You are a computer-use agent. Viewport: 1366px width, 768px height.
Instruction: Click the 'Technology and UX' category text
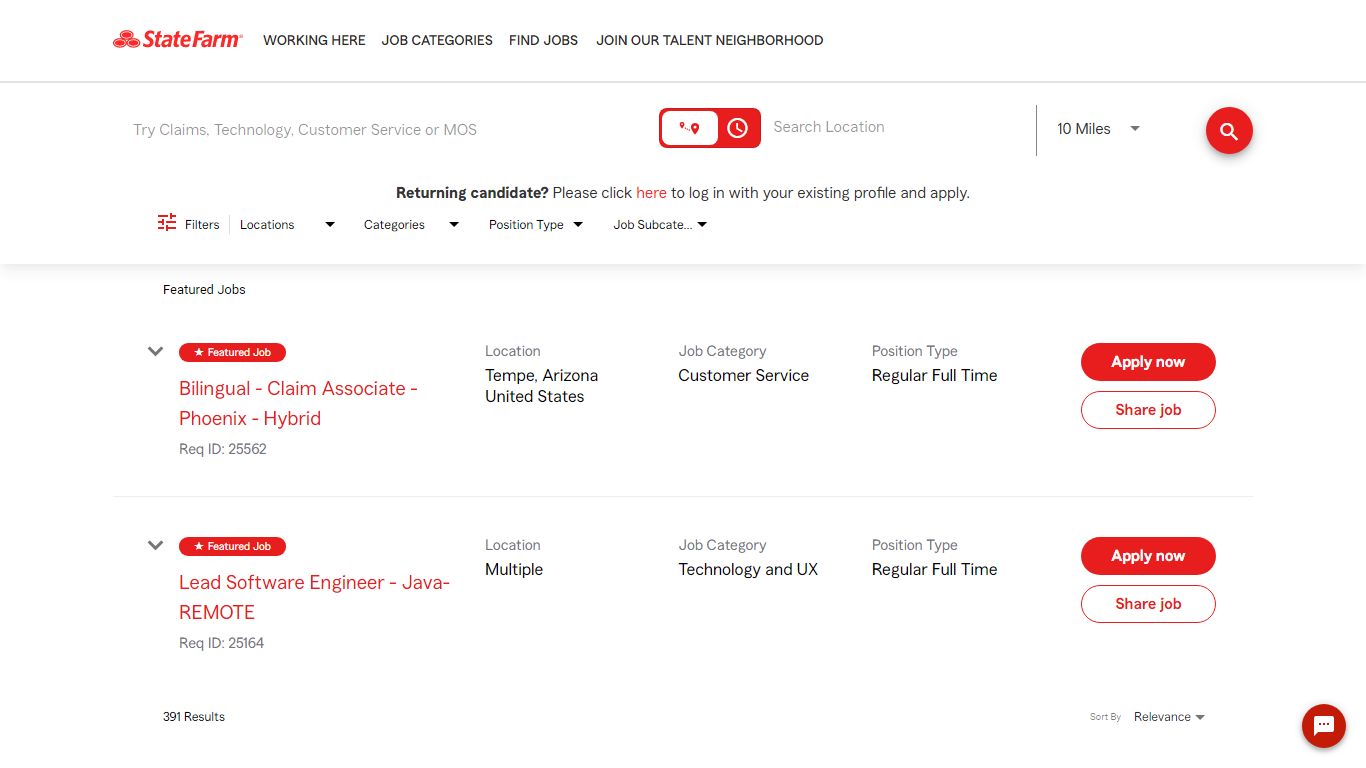[748, 569]
